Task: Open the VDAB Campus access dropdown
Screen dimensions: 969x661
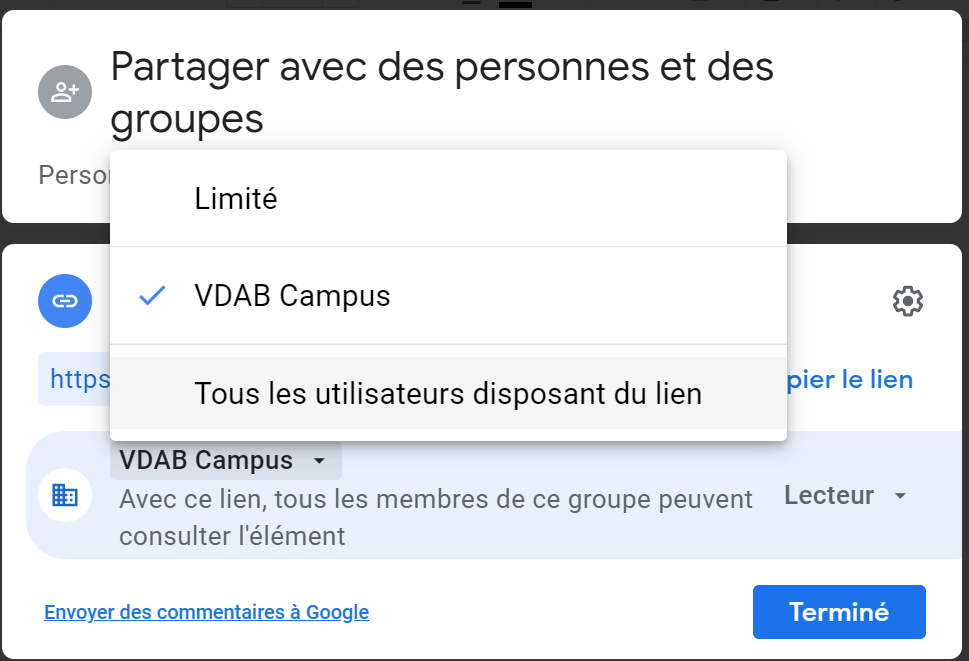Action: click(226, 461)
